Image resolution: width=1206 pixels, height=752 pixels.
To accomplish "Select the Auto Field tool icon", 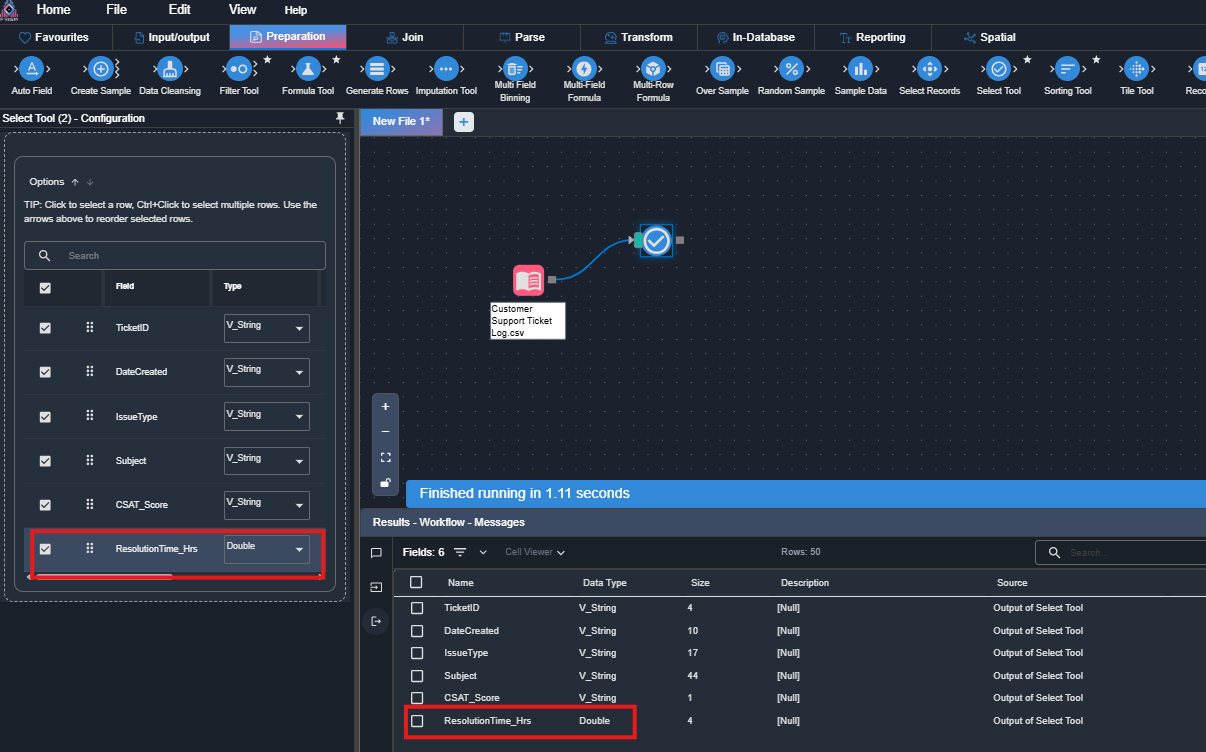I will pos(32,69).
